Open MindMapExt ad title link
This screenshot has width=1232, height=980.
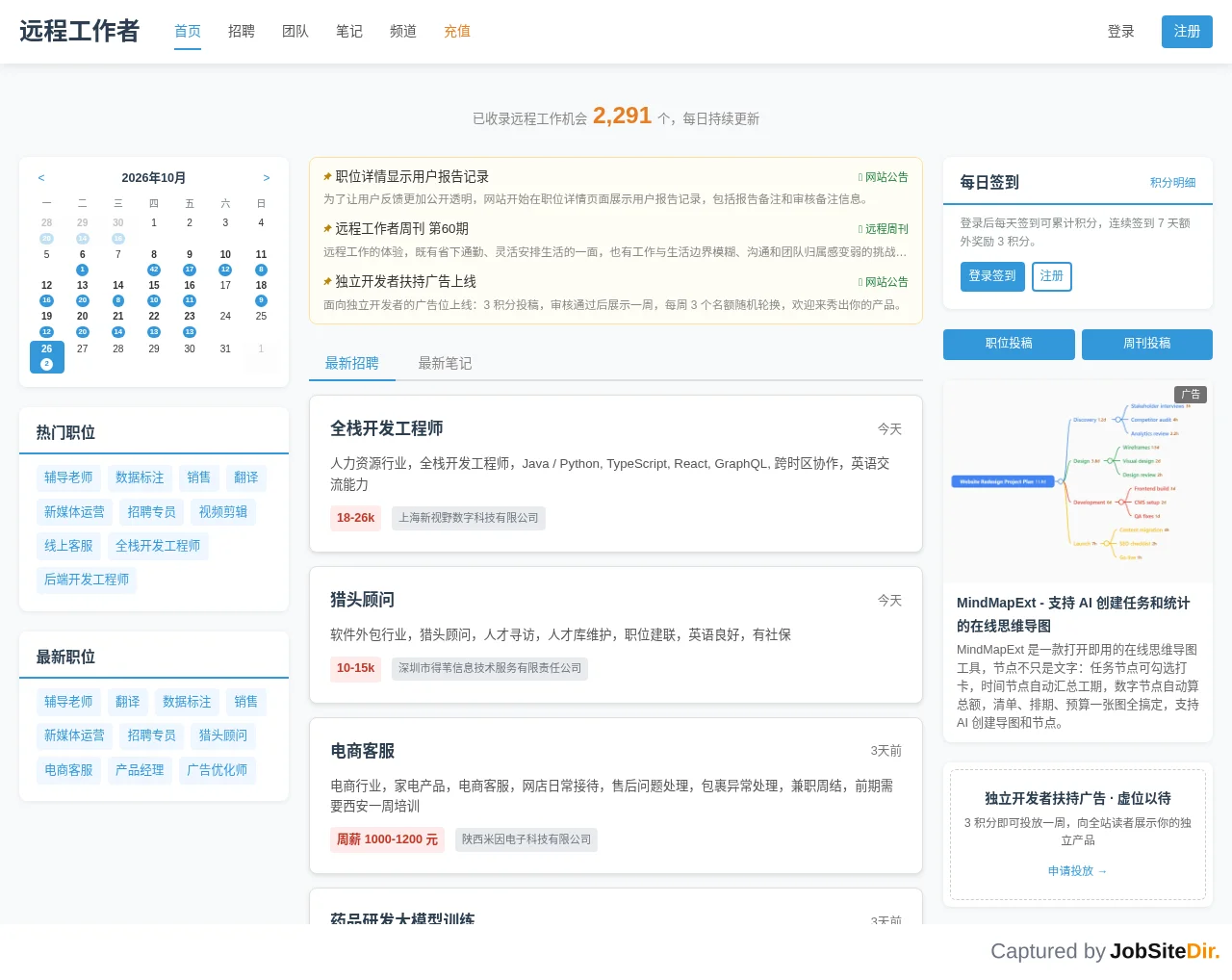click(1073, 614)
